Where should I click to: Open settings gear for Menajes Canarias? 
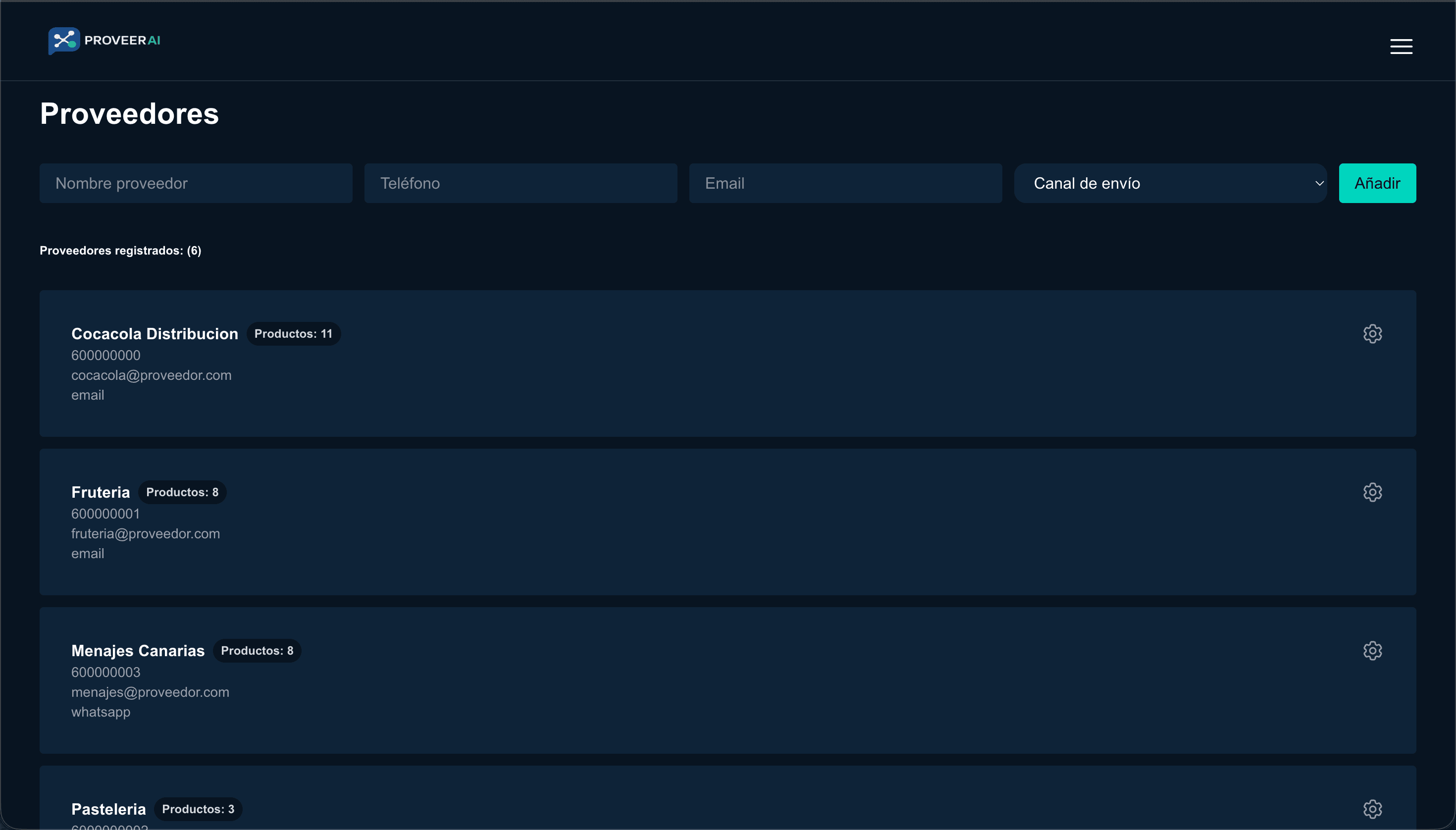point(1372,650)
